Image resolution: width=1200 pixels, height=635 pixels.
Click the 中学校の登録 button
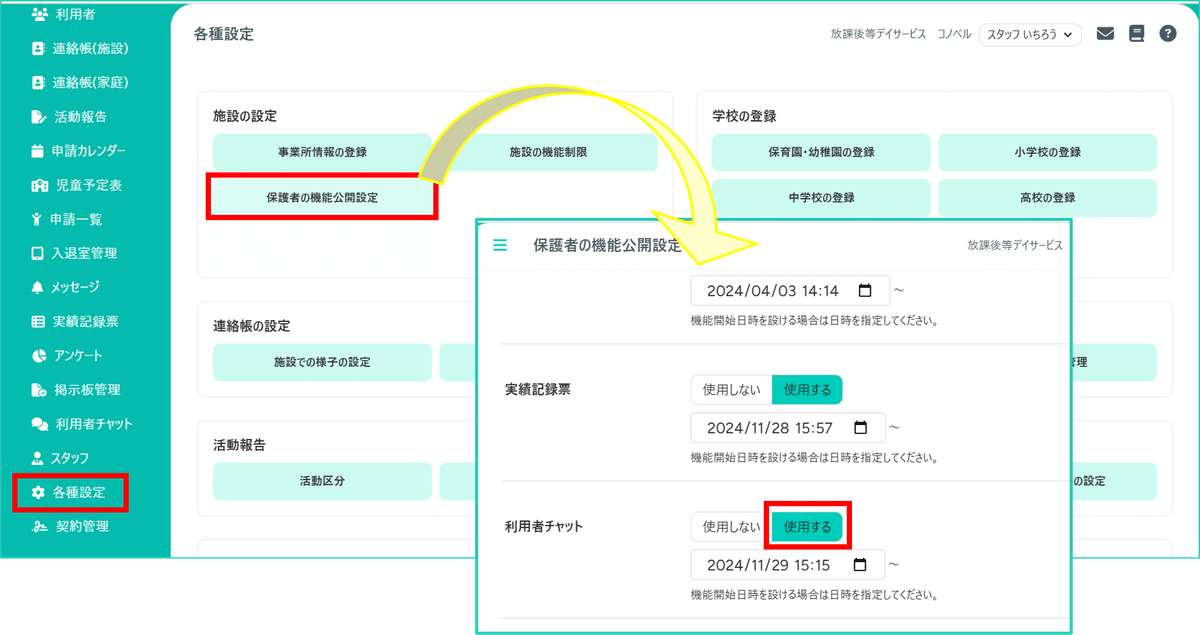tap(821, 197)
